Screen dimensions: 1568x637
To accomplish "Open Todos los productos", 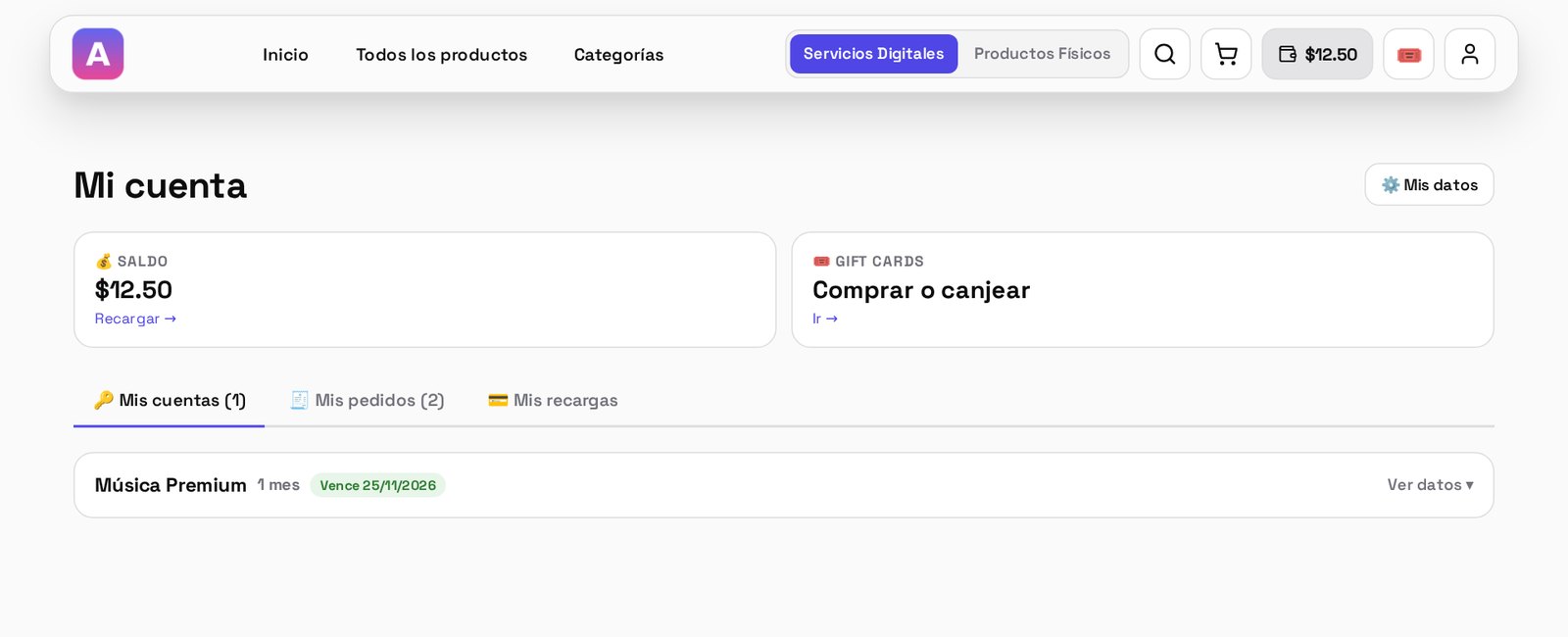I will tap(441, 55).
